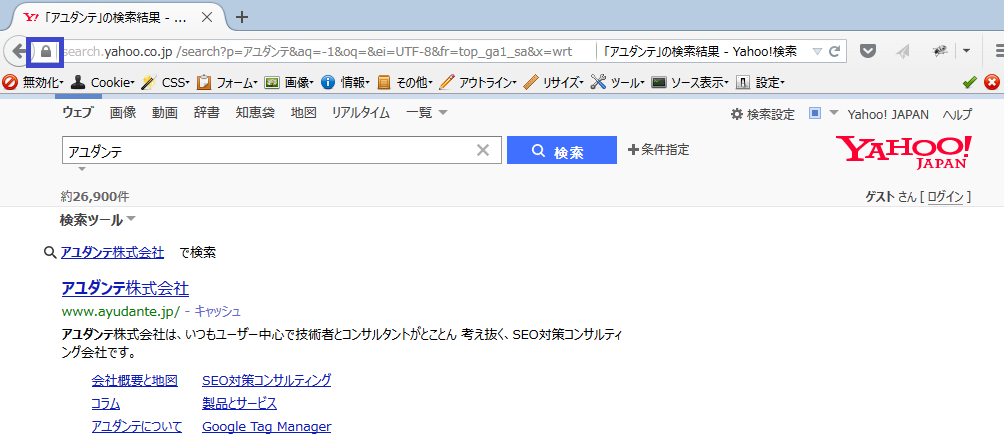Open new tab with plus button
Viewport: 1004px width, 446px height.
click(241, 17)
